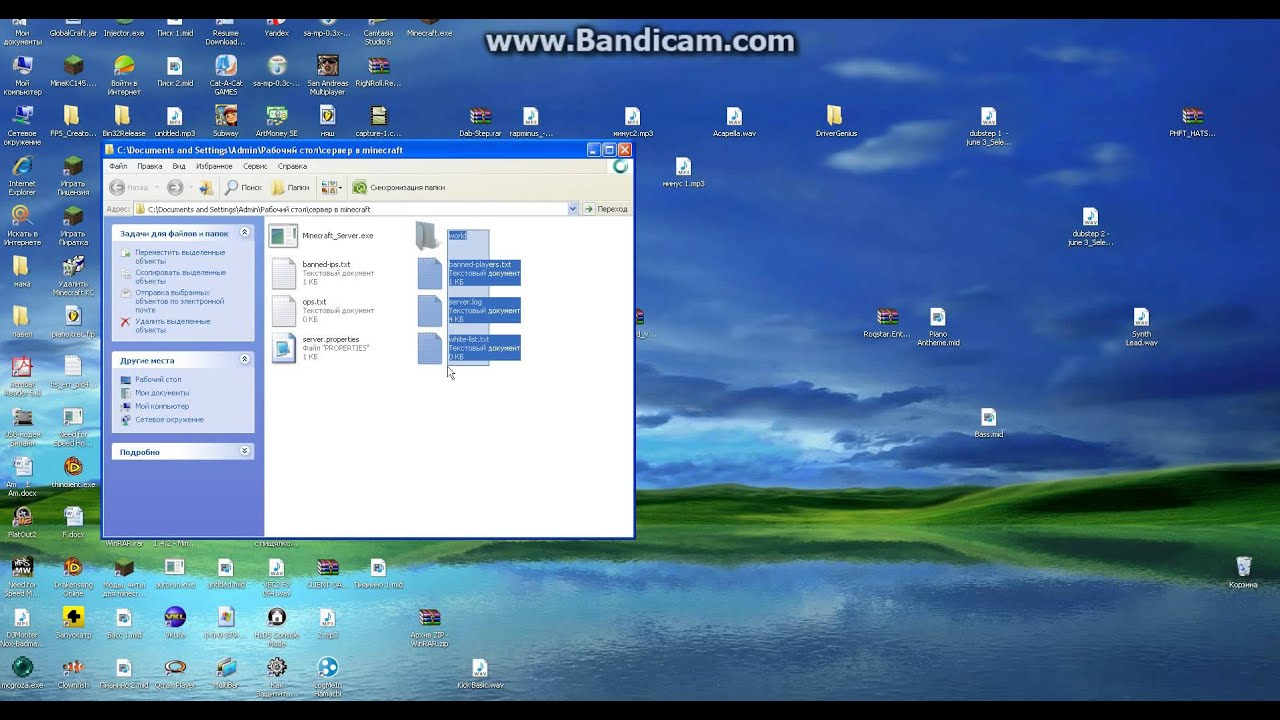Select Cat-A-Cat GAMES desktop icon
This screenshot has width=1280, height=720.
pos(225,76)
